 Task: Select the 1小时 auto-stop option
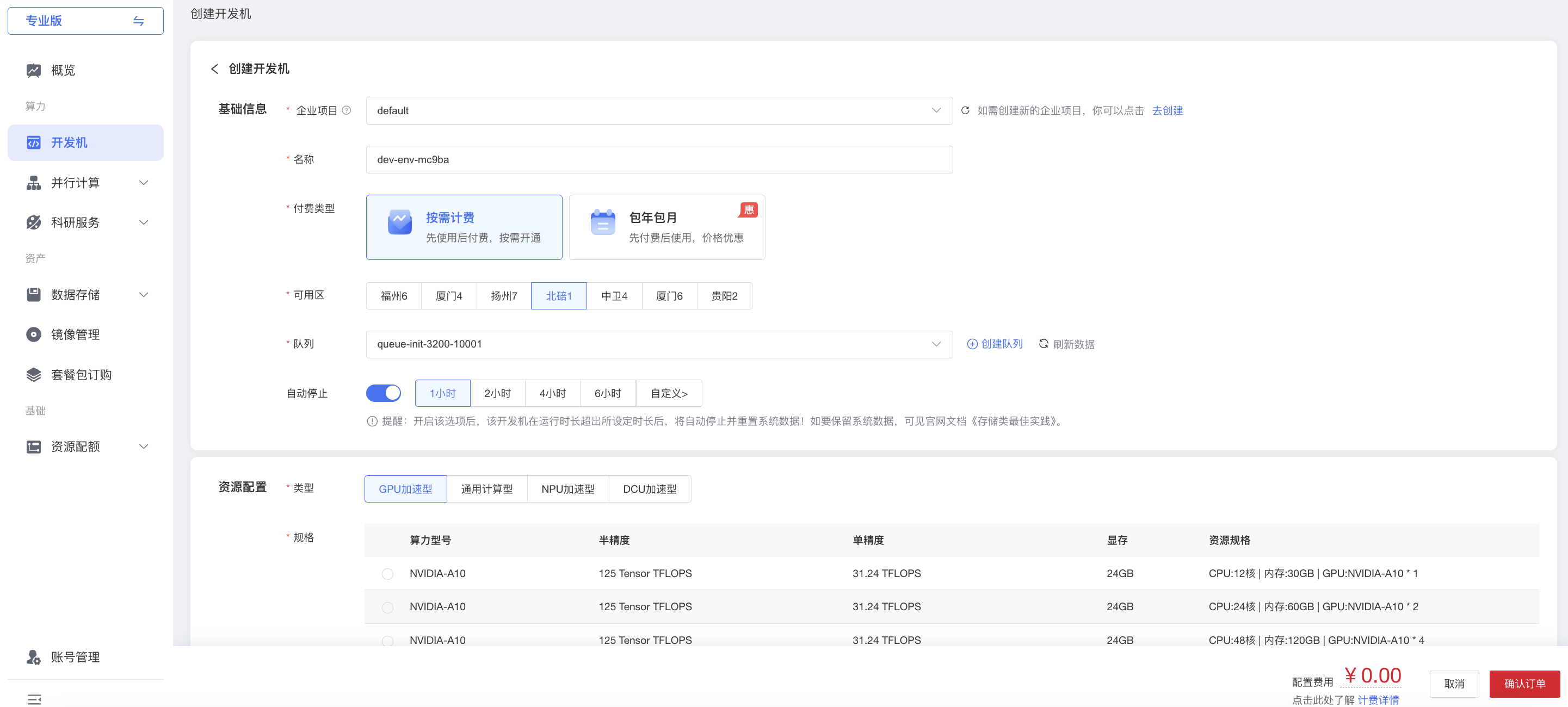click(442, 393)
